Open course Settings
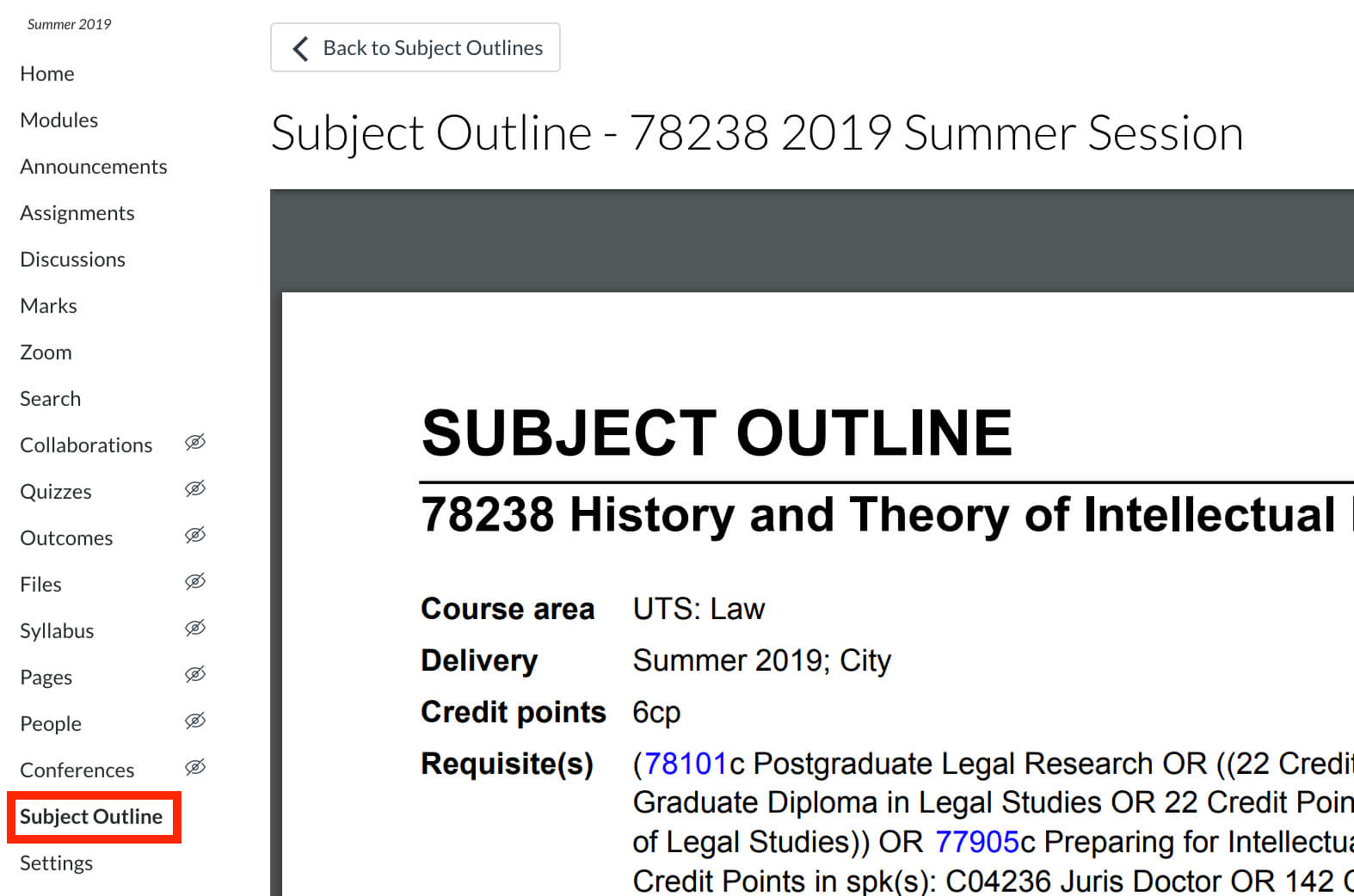This screenshot has width=1354, height=896. pyautogui.click(x=57, y=863)
